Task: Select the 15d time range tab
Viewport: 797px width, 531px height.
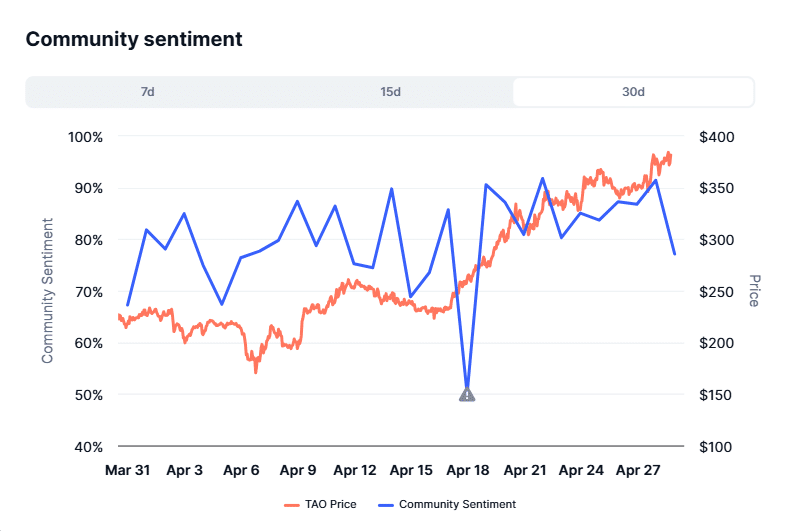Action: [390, 92]
